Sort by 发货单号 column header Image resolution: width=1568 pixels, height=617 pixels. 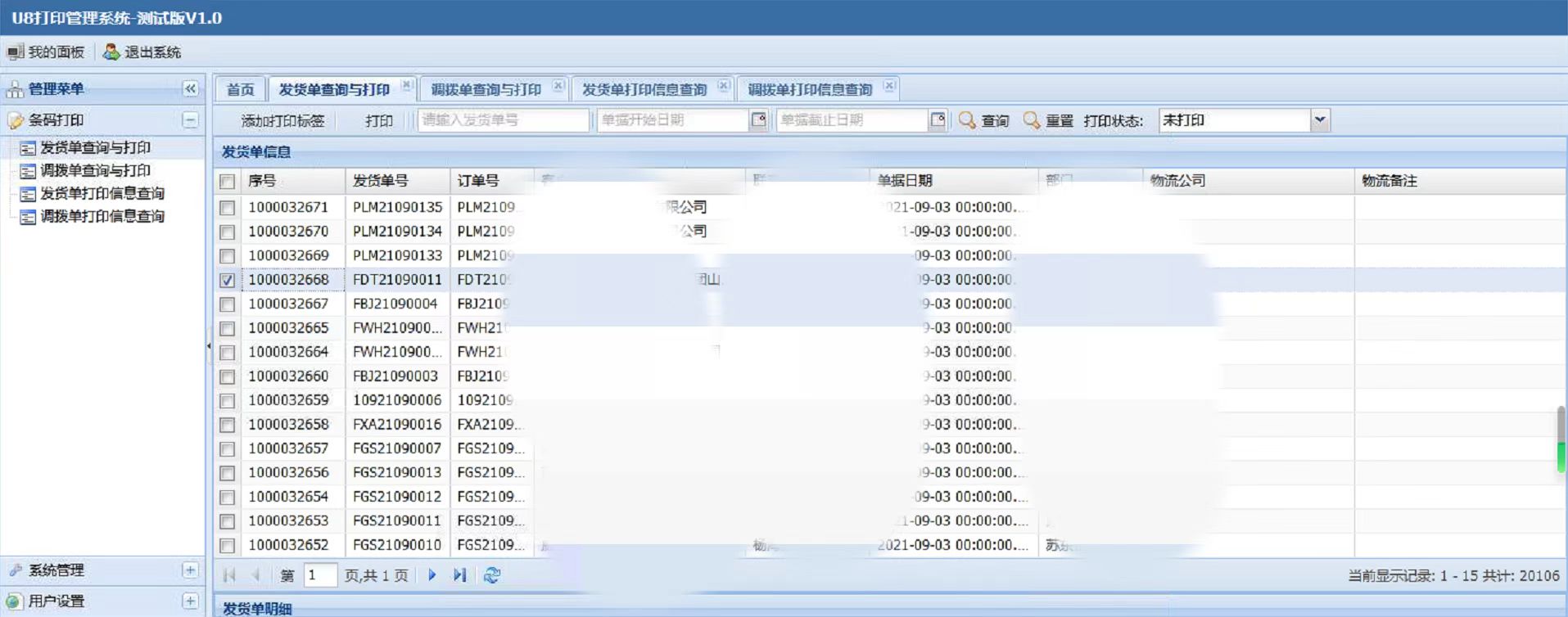398,181
